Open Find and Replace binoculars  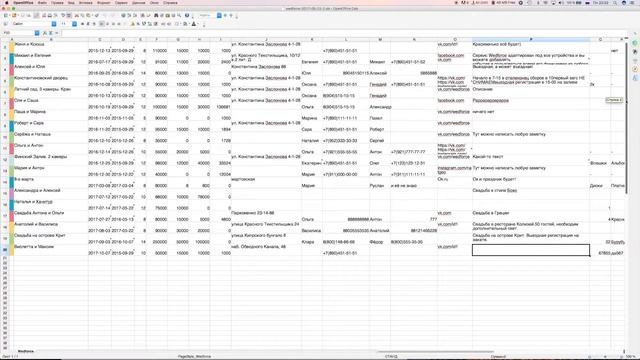pyautogui.click(x=156, y=16)
